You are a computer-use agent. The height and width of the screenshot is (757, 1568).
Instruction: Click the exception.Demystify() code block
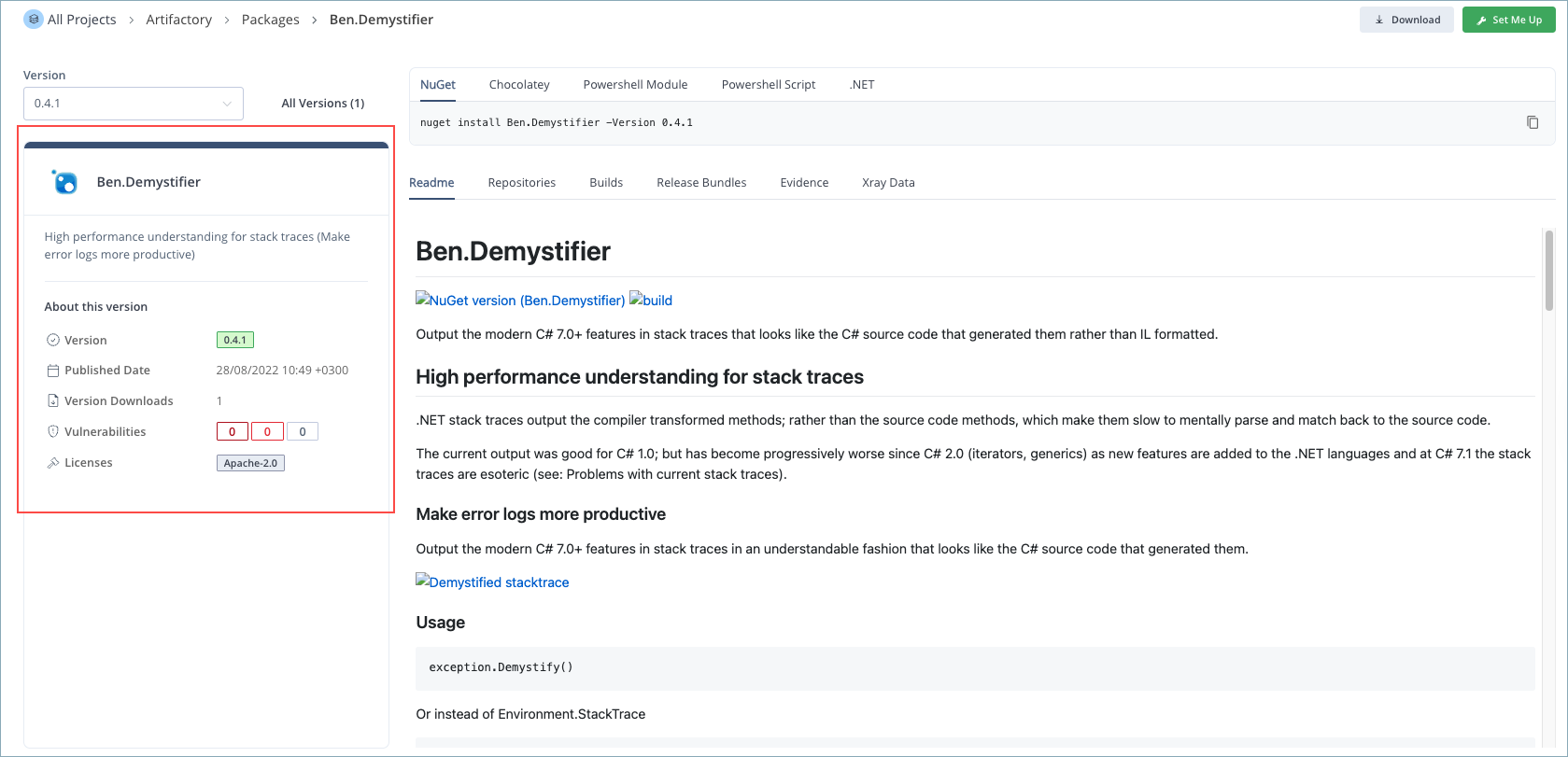coord(975,667)
